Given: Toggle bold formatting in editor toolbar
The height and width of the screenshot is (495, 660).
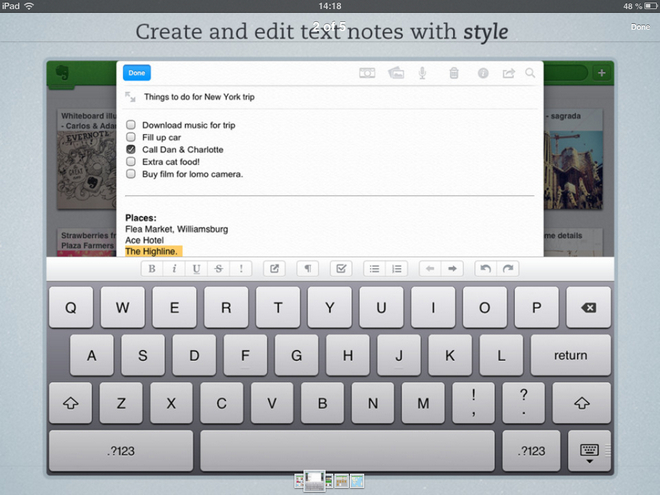Looking at the screenshot, I should pos(152,269).
